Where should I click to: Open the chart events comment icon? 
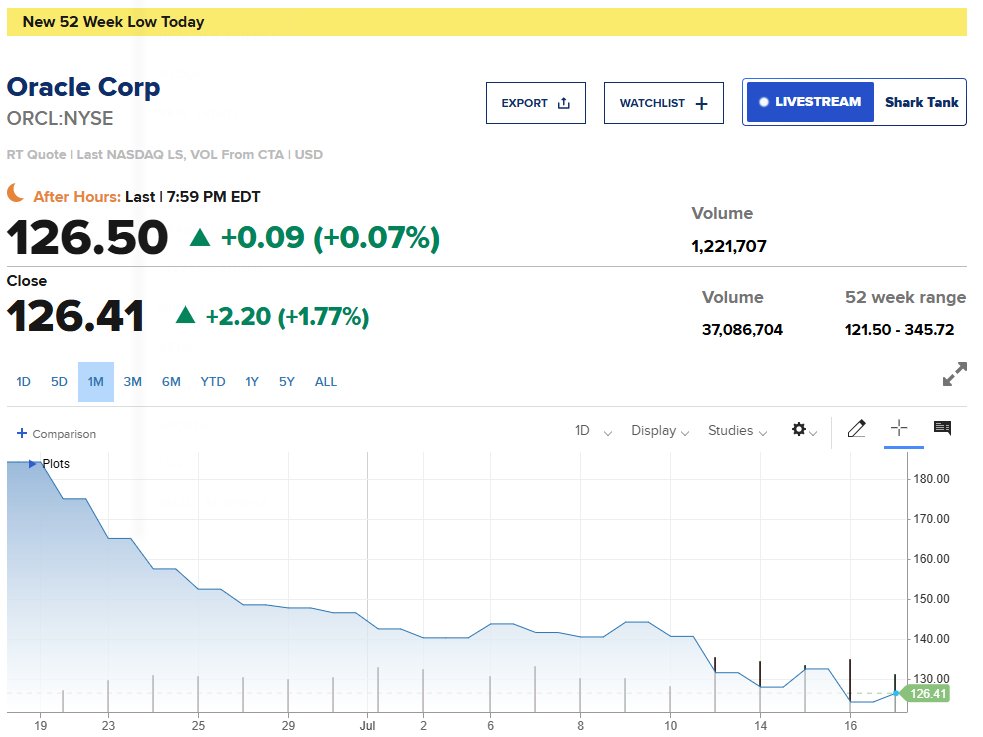pos(942,428)
